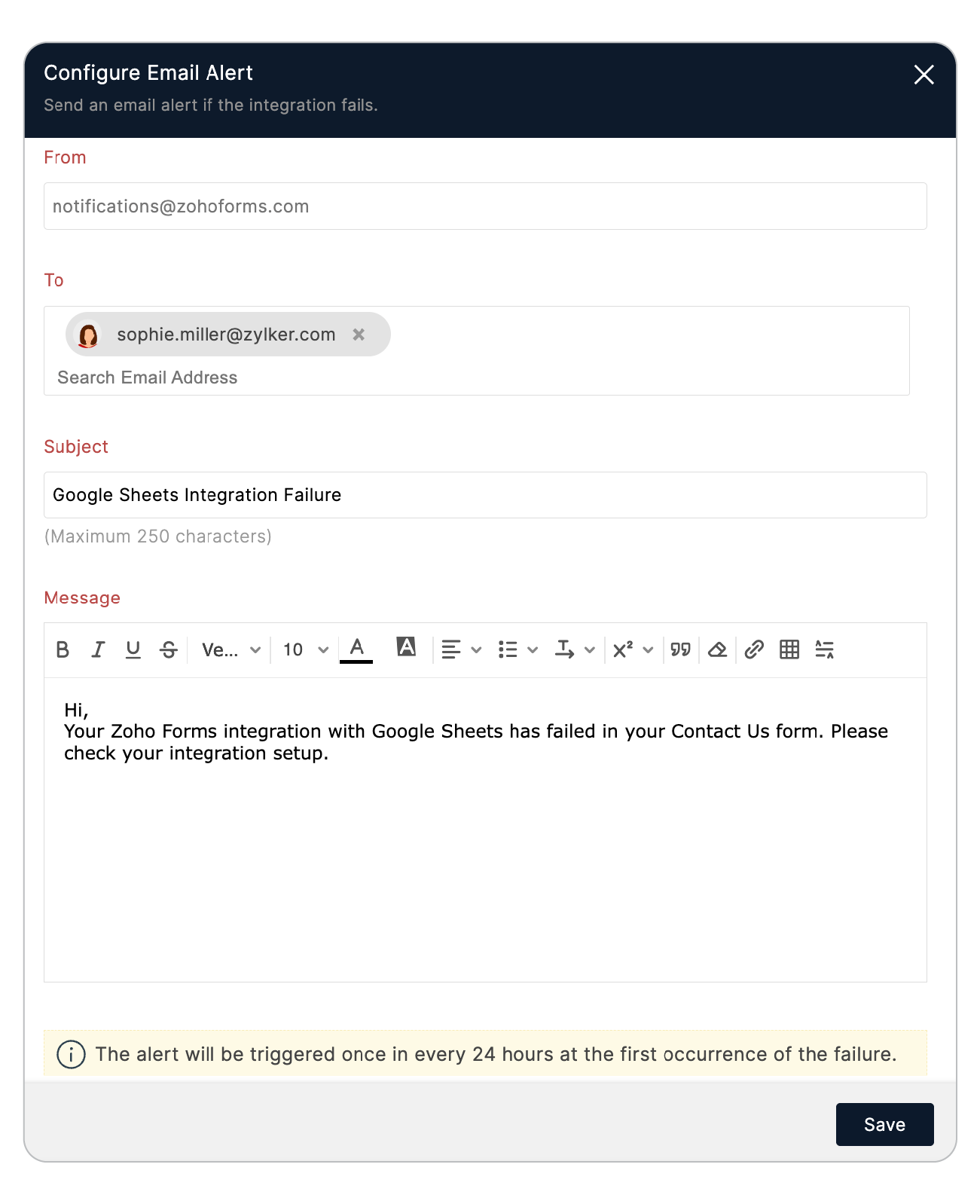Viewport: 980px width, 1204px height.
Task: Save the email alert configuration
Action: 885,1125
